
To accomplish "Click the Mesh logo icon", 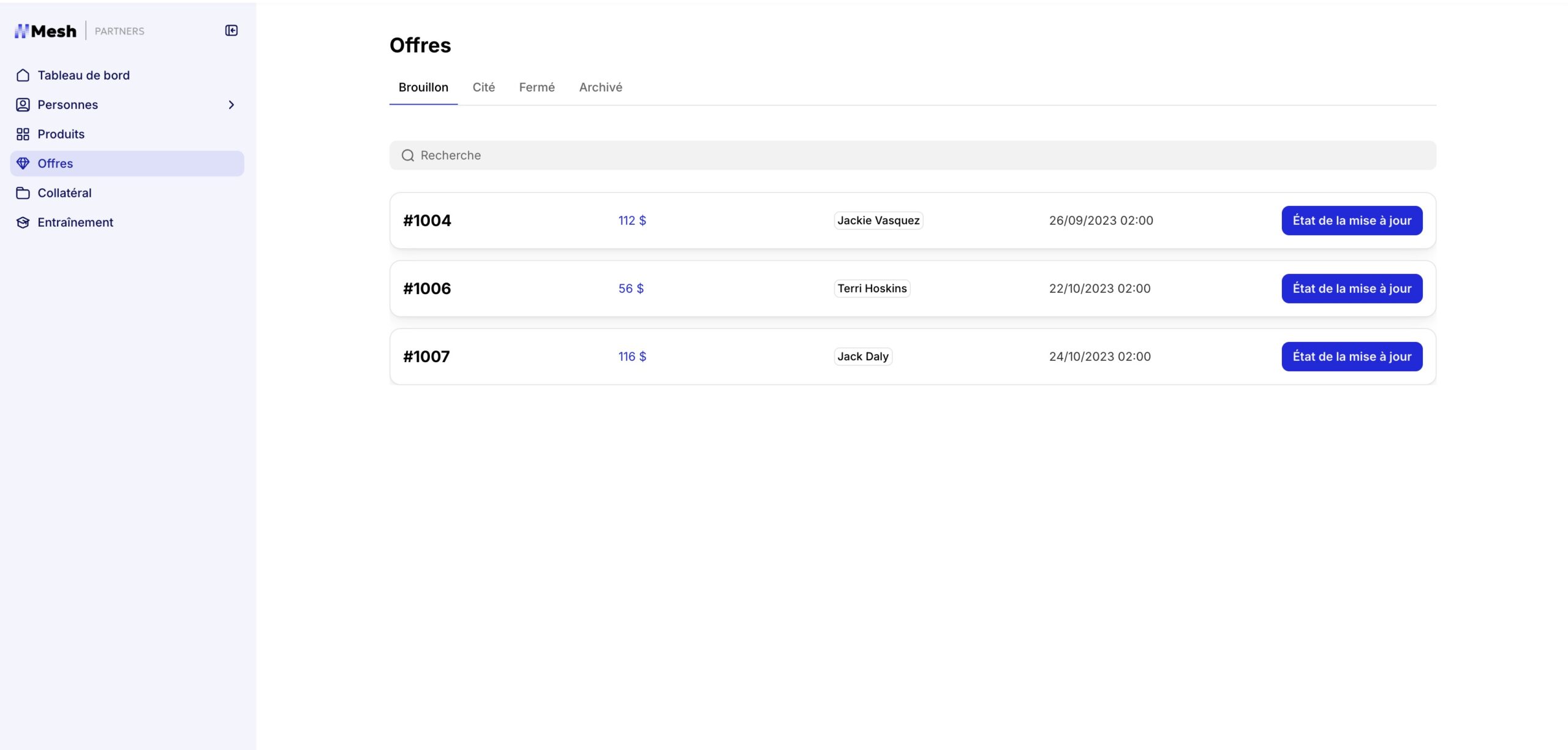I will pyautogui.click(x=22, y=31).
